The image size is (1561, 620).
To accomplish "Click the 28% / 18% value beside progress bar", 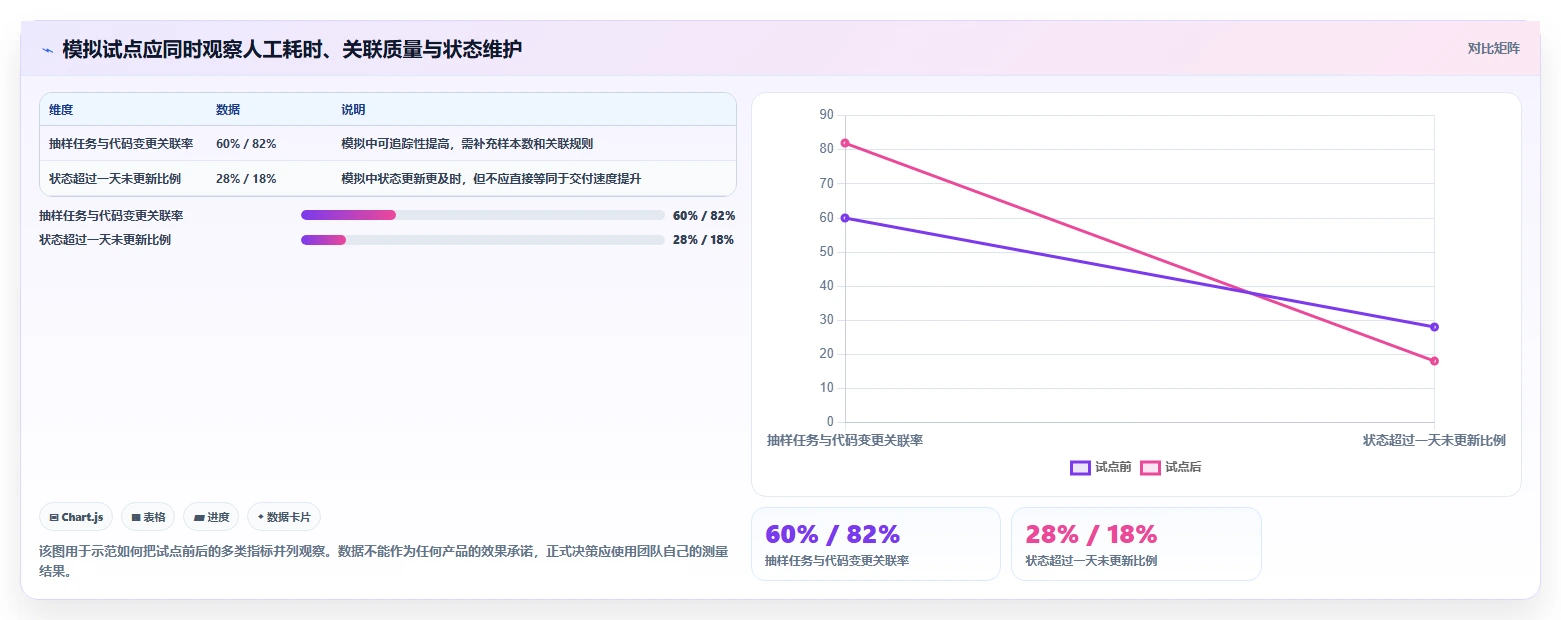I will 704,240.
